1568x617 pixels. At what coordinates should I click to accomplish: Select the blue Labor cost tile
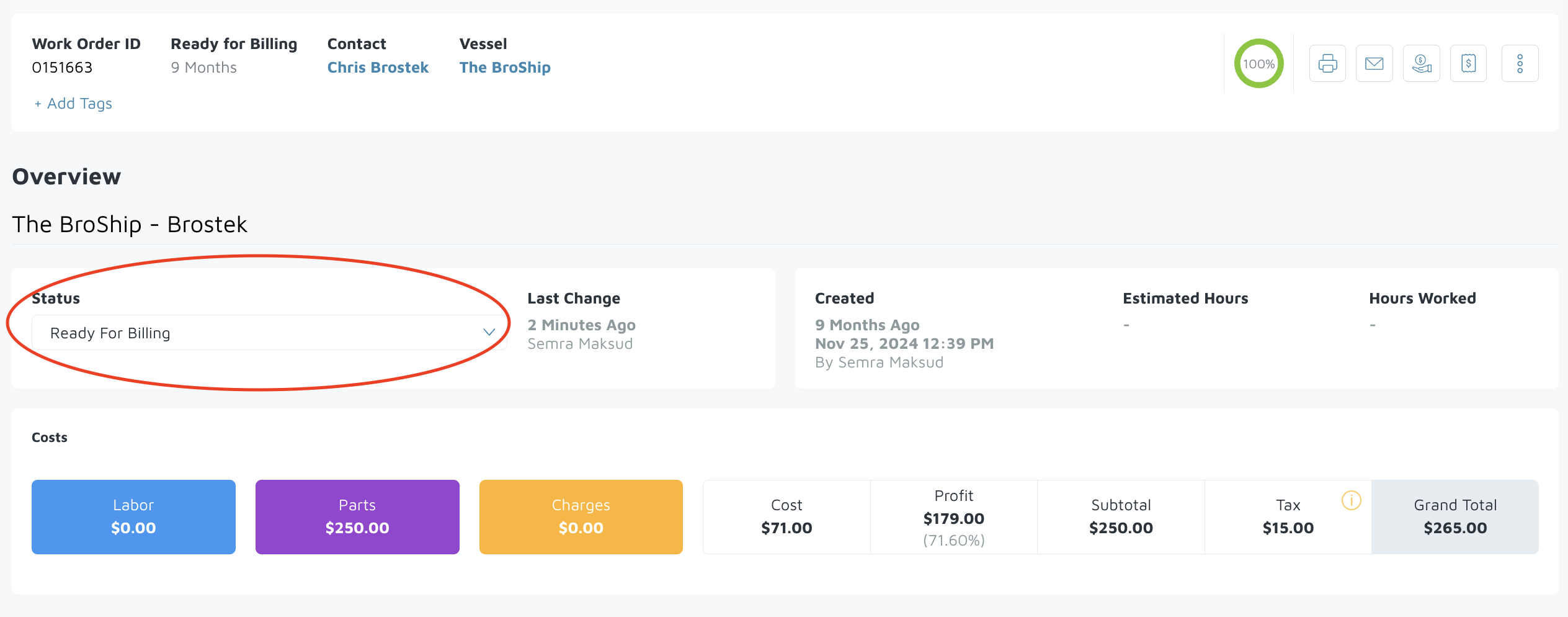(x=133, y=516)
